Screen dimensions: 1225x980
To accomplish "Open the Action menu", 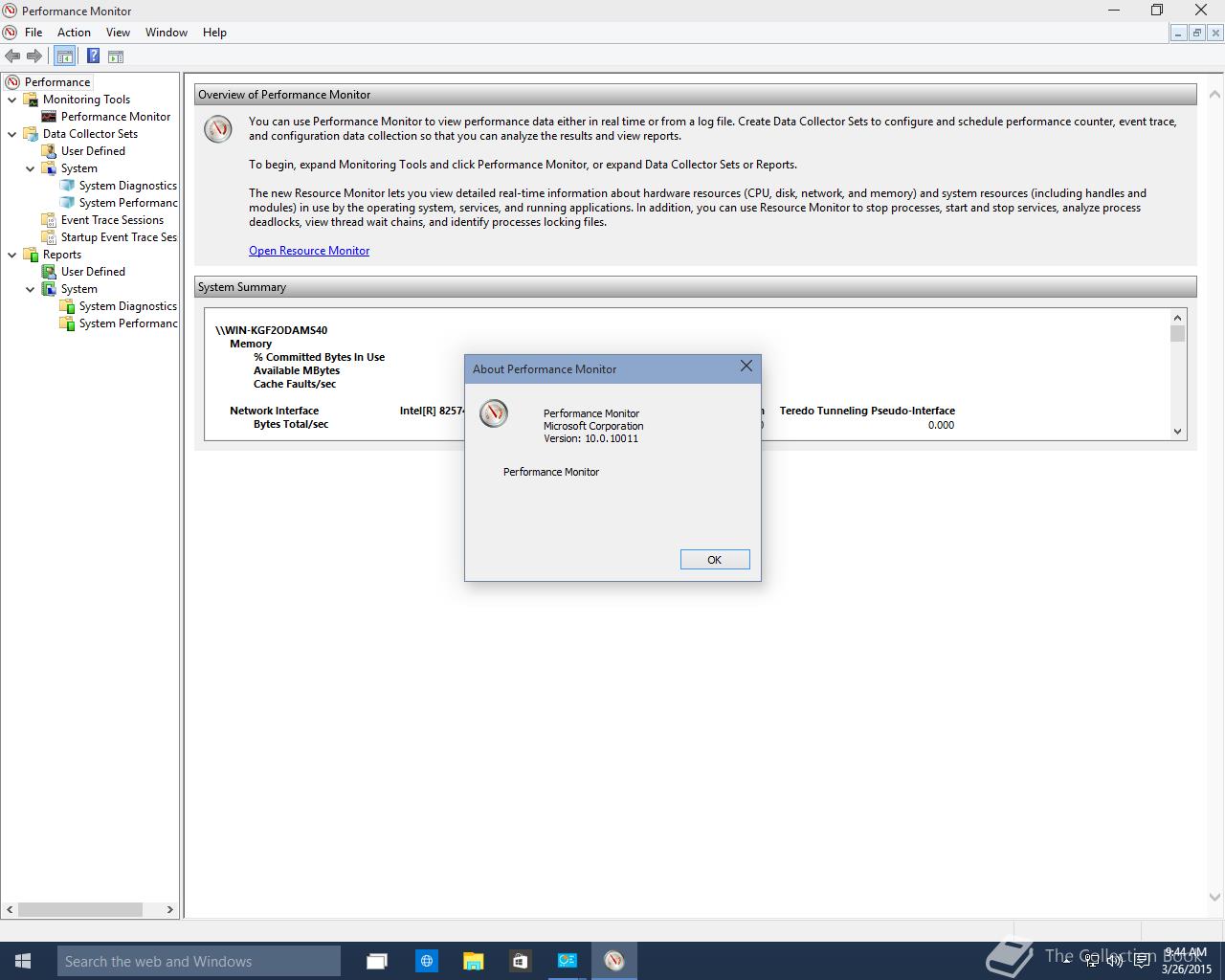I will (74, 33).
